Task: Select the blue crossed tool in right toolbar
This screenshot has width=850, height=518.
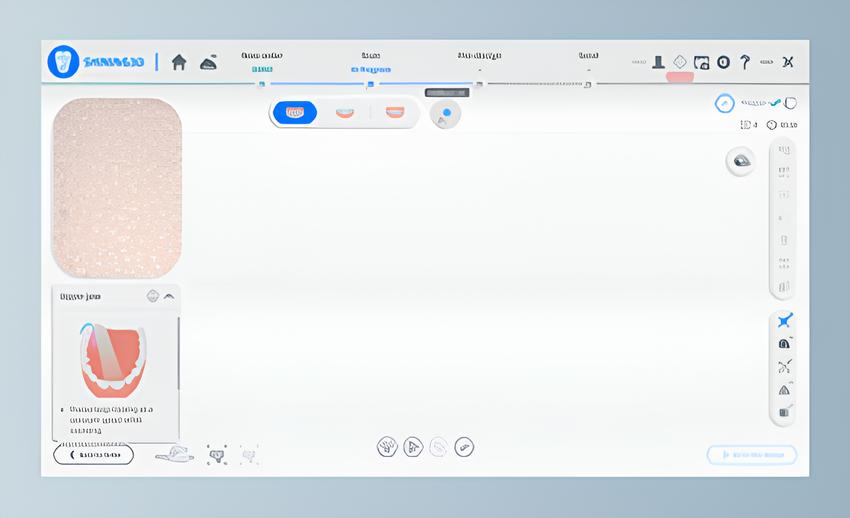Action: (x=784, y=321)
